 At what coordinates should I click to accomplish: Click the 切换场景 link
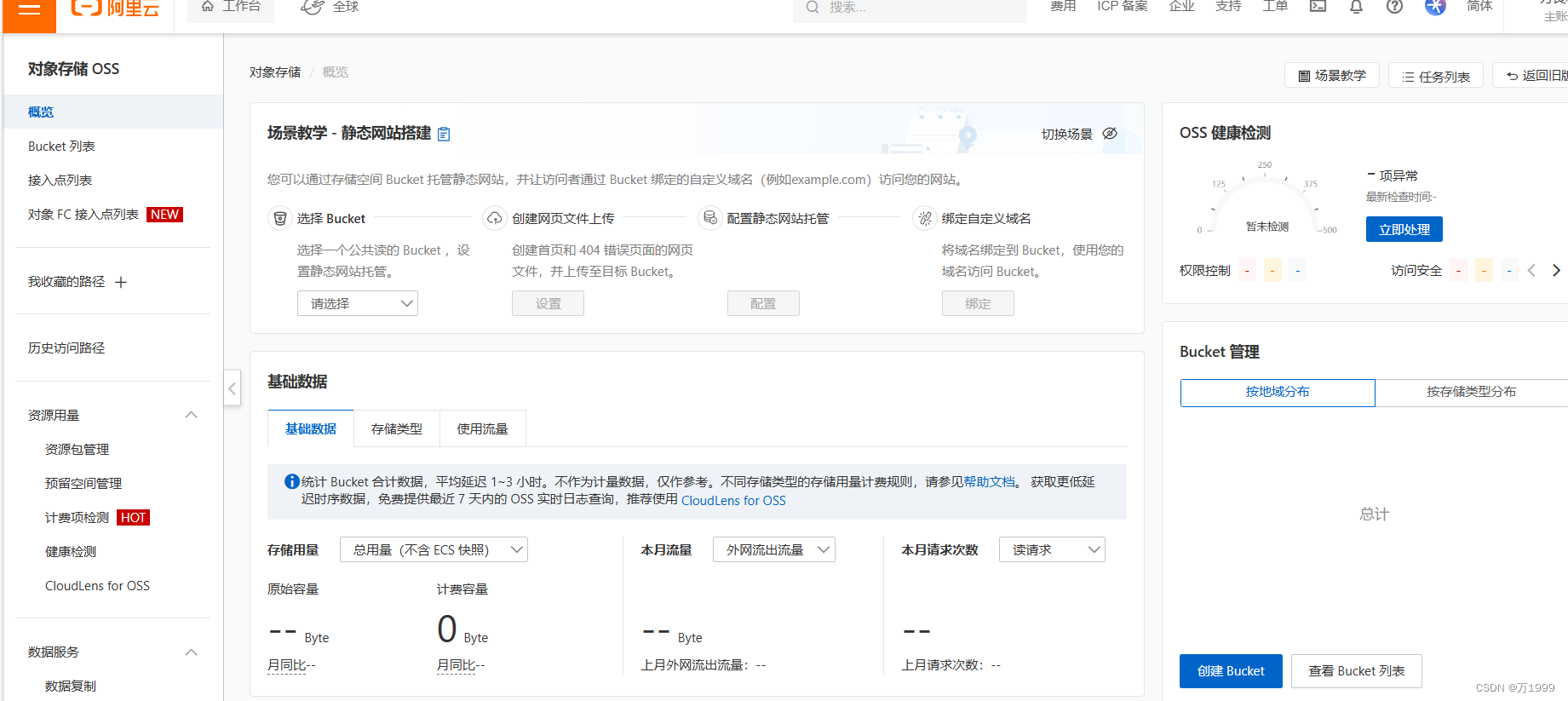pos(1066,134)
